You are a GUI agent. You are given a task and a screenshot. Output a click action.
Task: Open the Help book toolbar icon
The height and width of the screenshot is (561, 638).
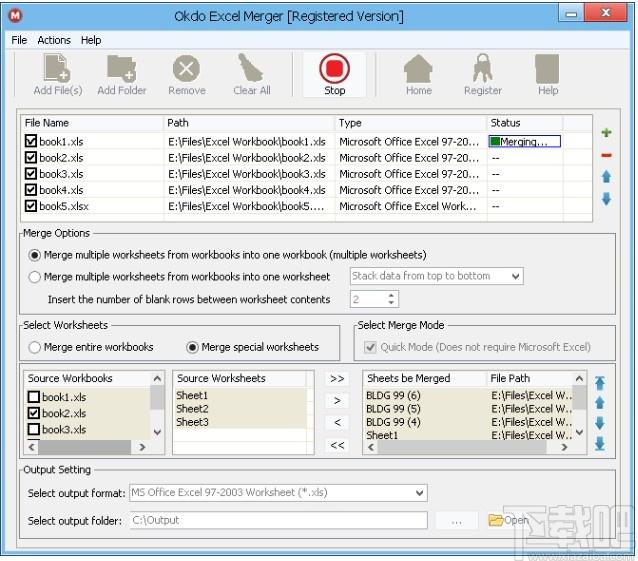coord(547,69)
